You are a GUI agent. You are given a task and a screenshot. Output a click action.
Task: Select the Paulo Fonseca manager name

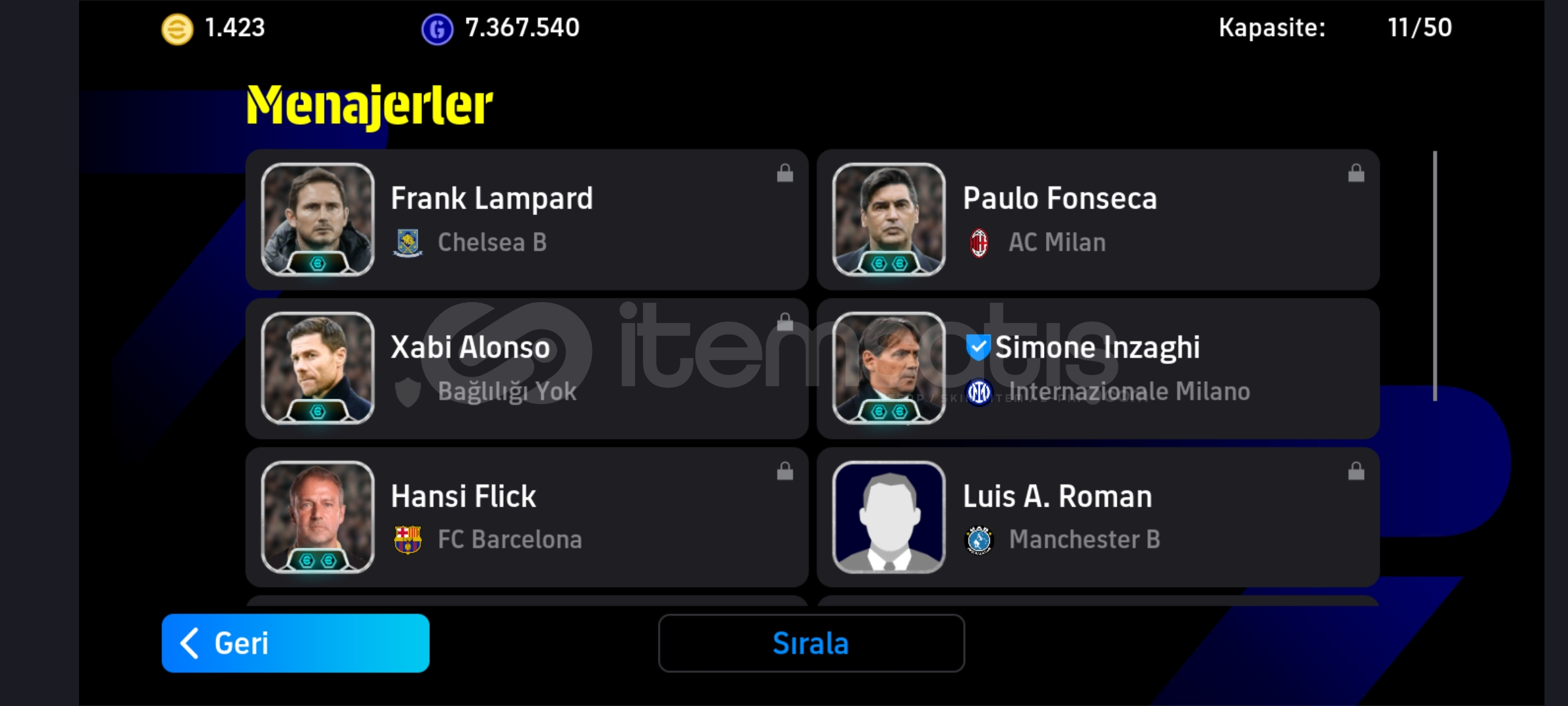(1060, 198)
